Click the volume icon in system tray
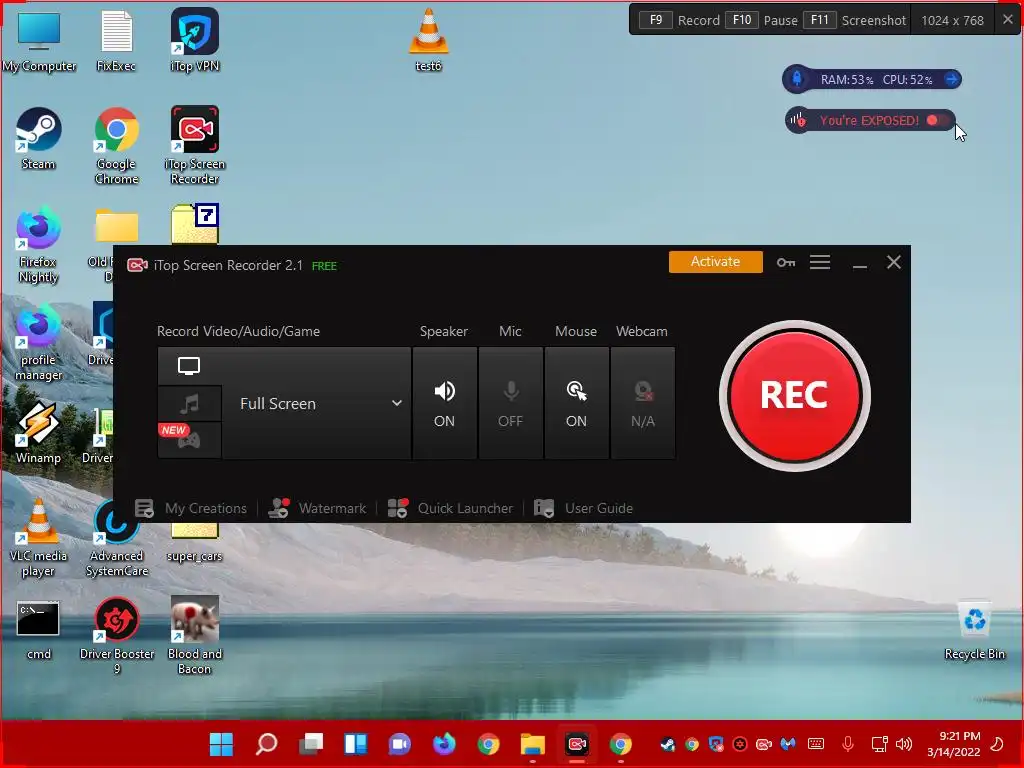This screenshot has height=768, width=1024. click(904, 744)
